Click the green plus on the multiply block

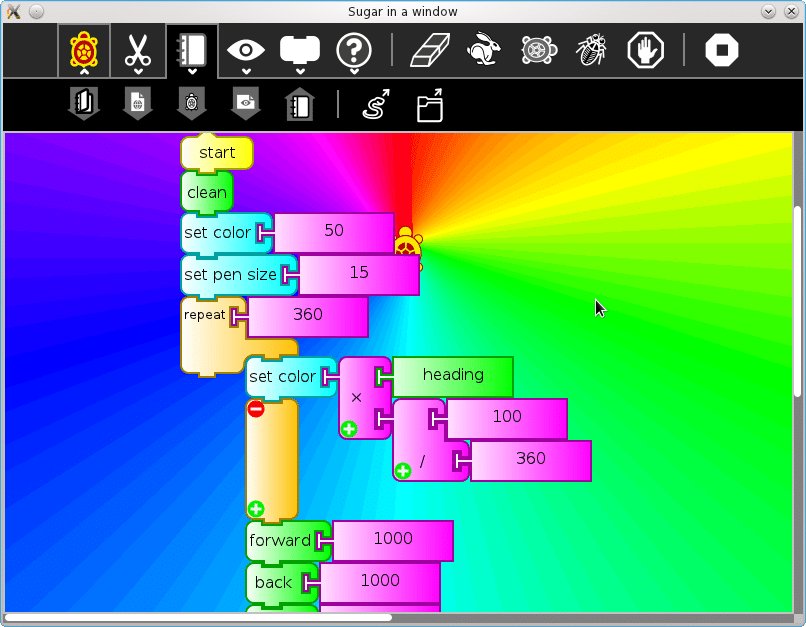[x=349, y=429]
